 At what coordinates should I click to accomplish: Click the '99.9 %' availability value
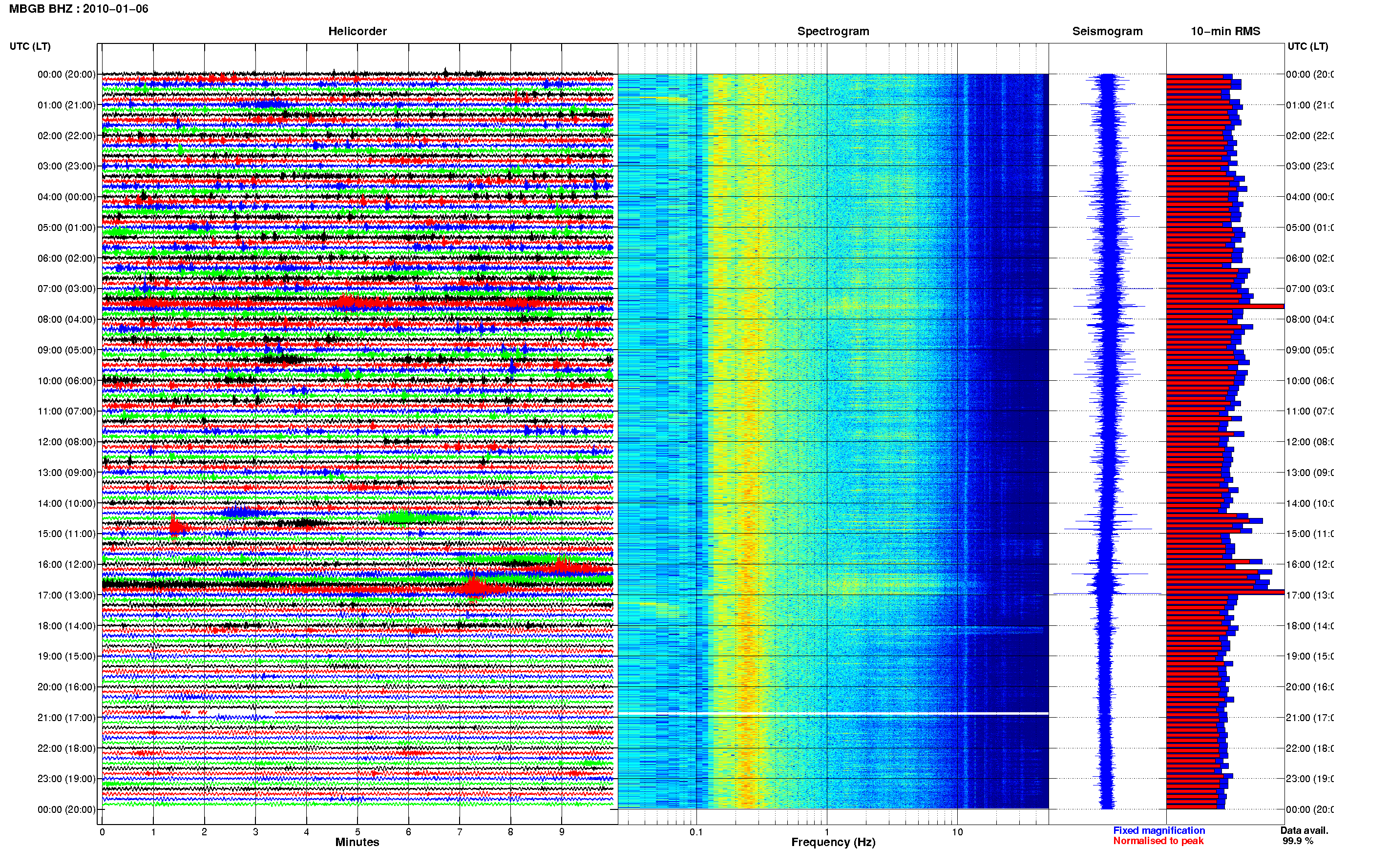pos(1298,841)
